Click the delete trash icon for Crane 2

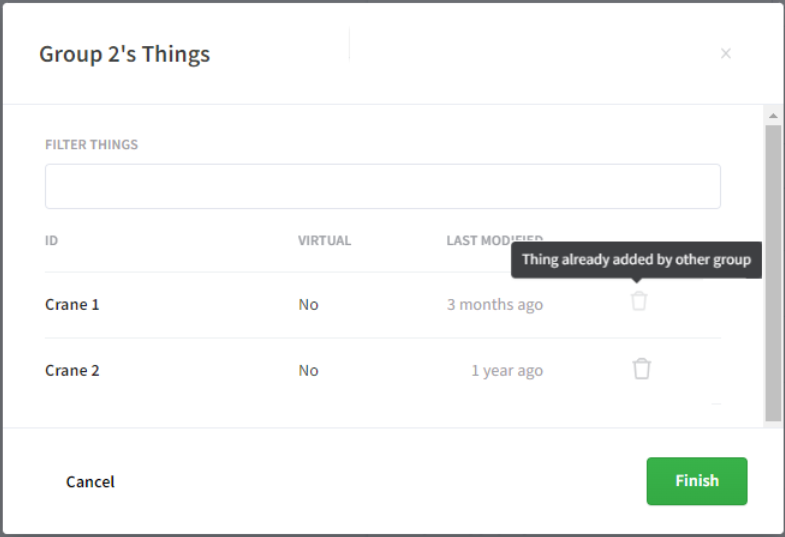click(x=641, y=369)
